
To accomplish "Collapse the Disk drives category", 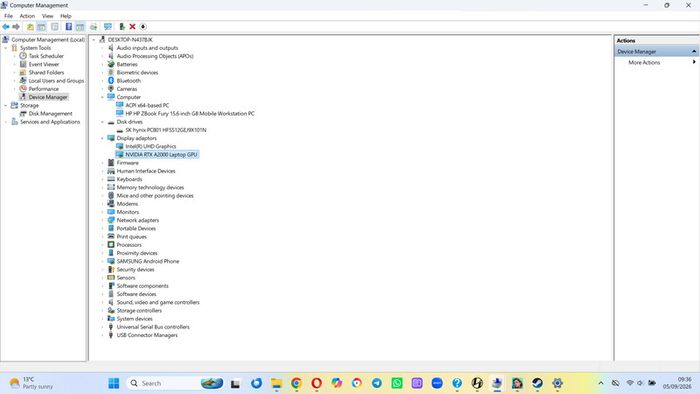I will 102,122.
